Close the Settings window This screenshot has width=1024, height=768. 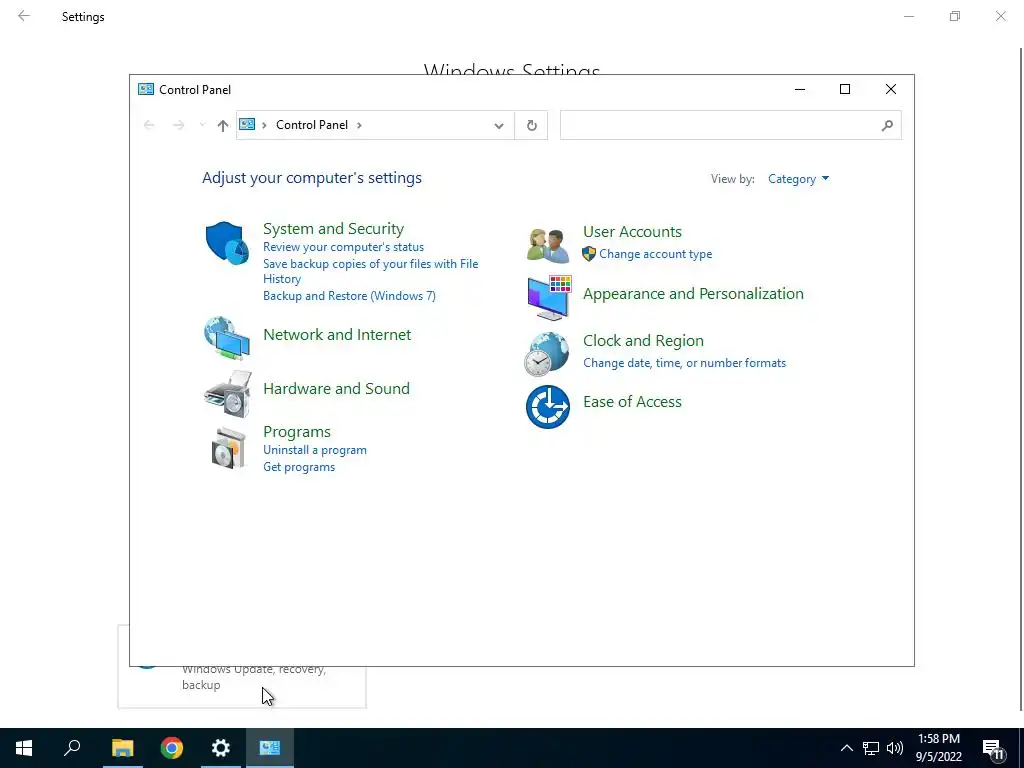point(1000,16)
